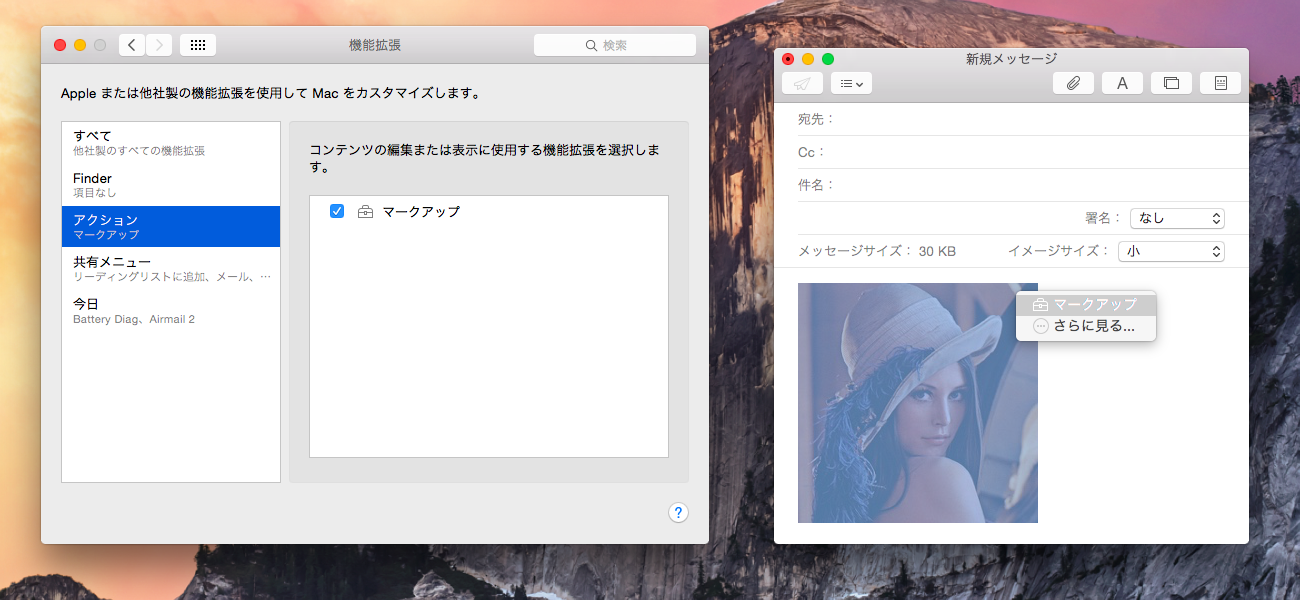Show fonts panel with A icon
Screen dimensions: 1300x600
(1122, 83)
